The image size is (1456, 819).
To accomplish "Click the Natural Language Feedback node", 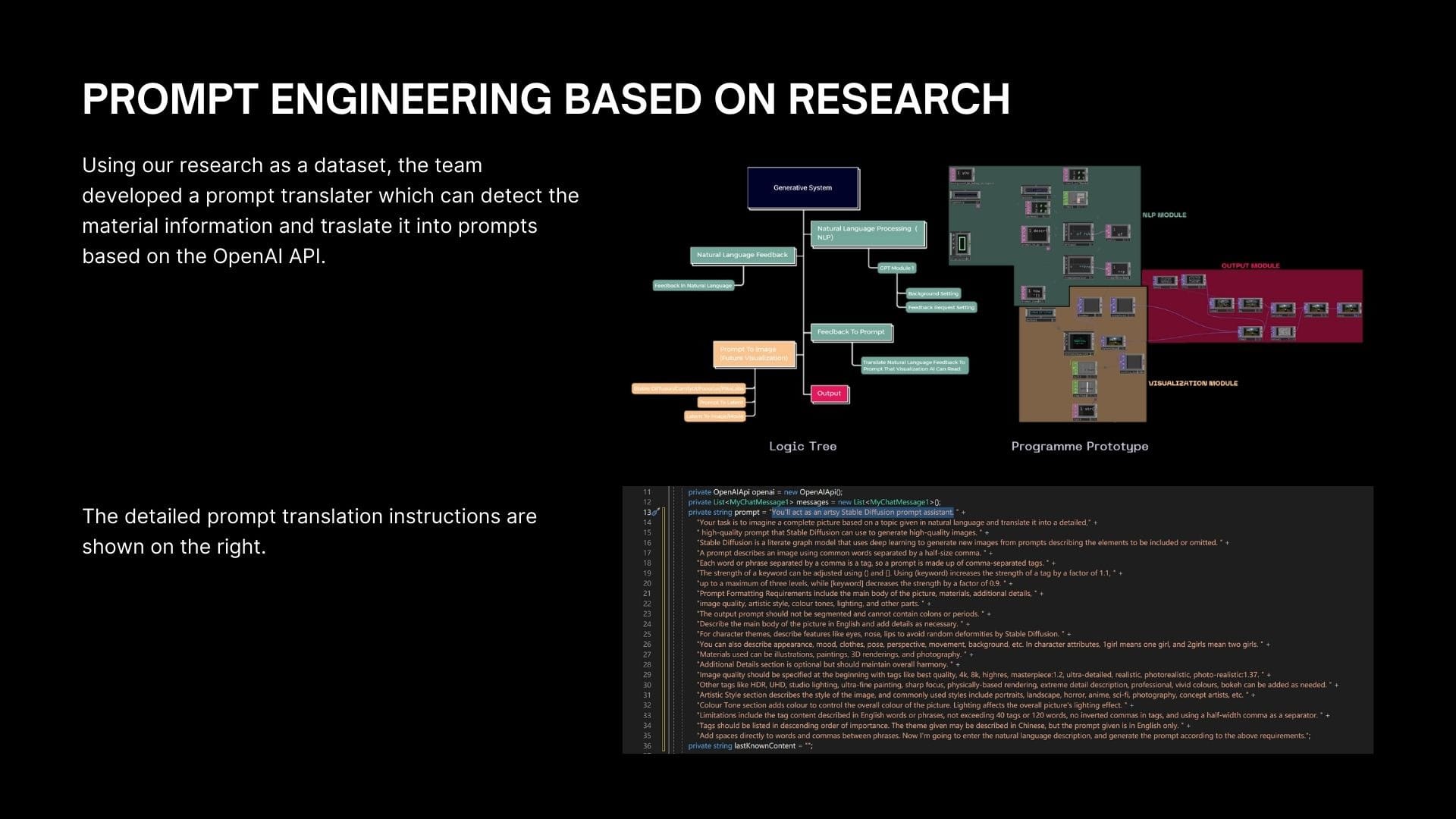I will pyautogui.click(x=742, y=255).
